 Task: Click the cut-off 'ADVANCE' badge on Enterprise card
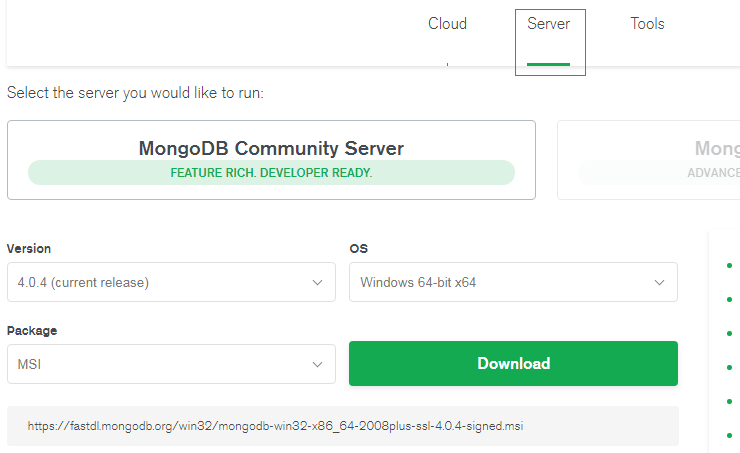coord(714,173)
